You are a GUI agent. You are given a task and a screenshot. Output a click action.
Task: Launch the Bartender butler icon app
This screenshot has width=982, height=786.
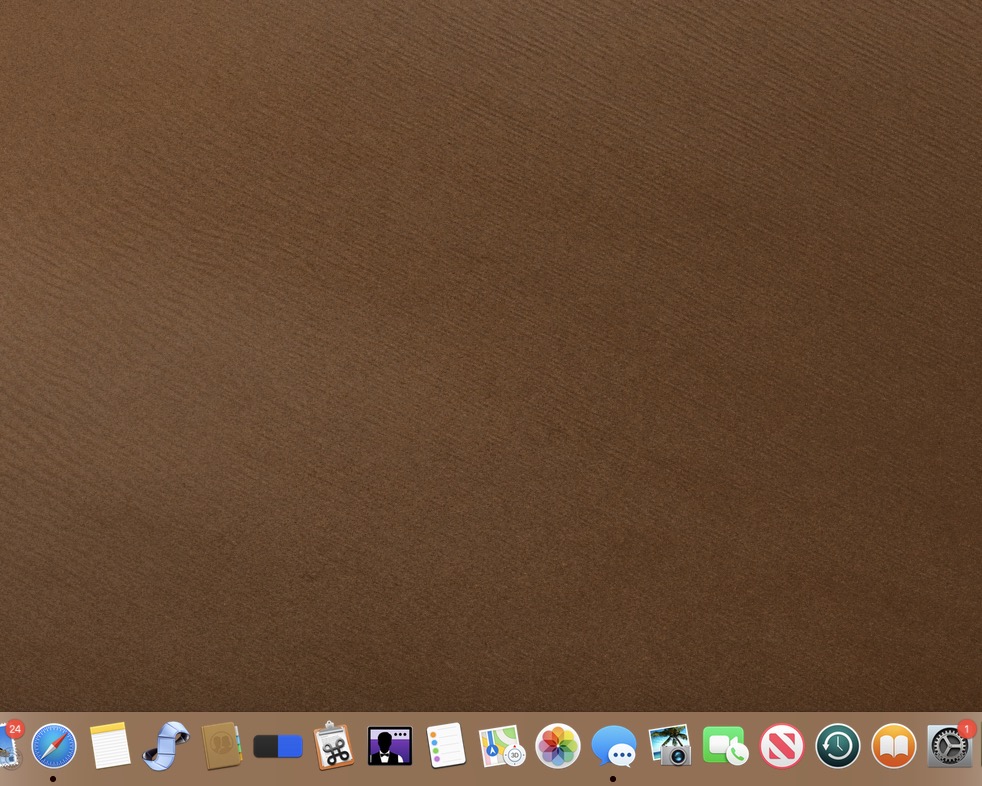click(x=390, y=746)
